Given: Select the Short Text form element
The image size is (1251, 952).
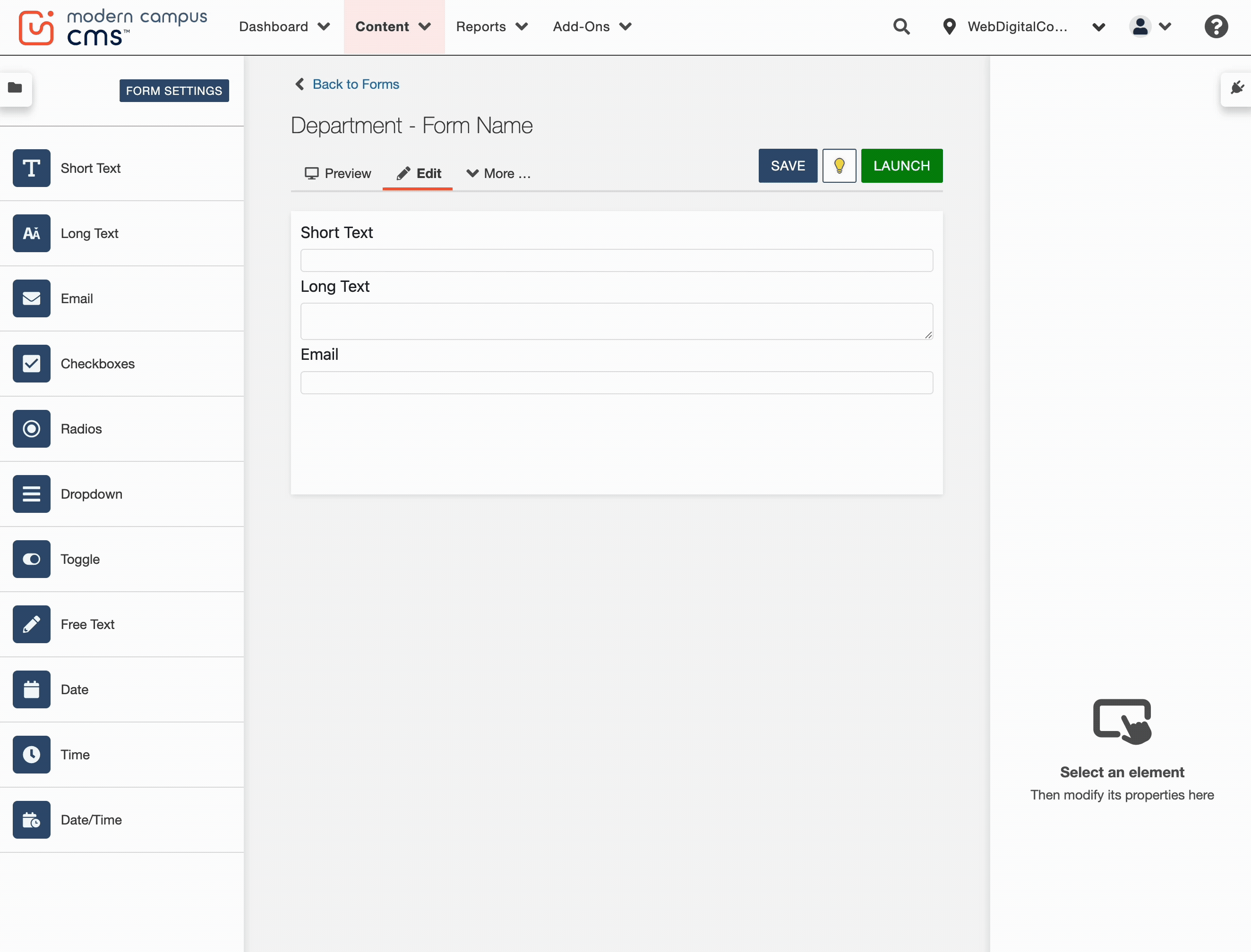Looking at the screenshot, I should [x=31, y=168].
